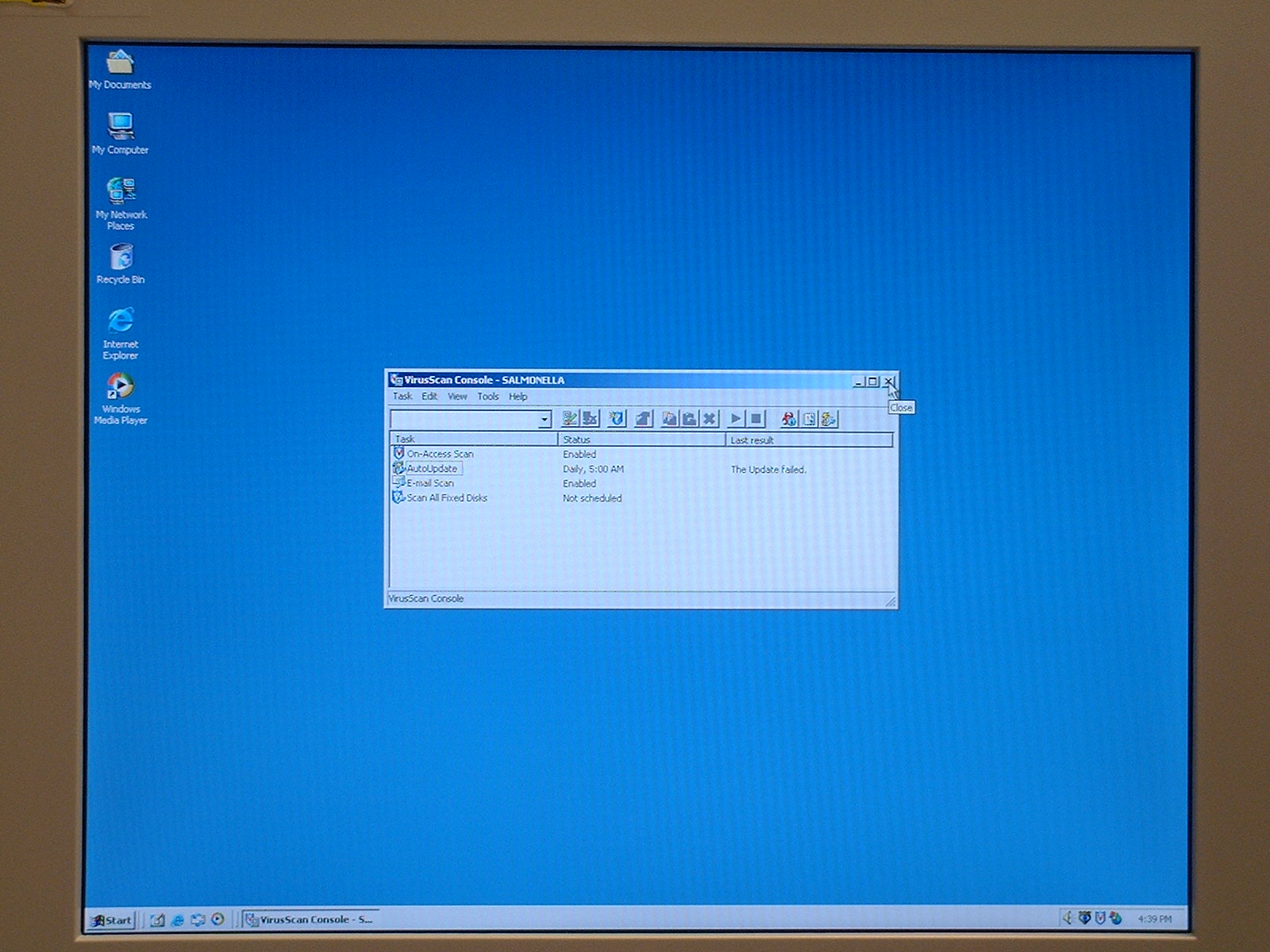The width and height of the screenshot is (1270, 952).
Task: Click the toolbar shield icon
Action: click(617, 419)
